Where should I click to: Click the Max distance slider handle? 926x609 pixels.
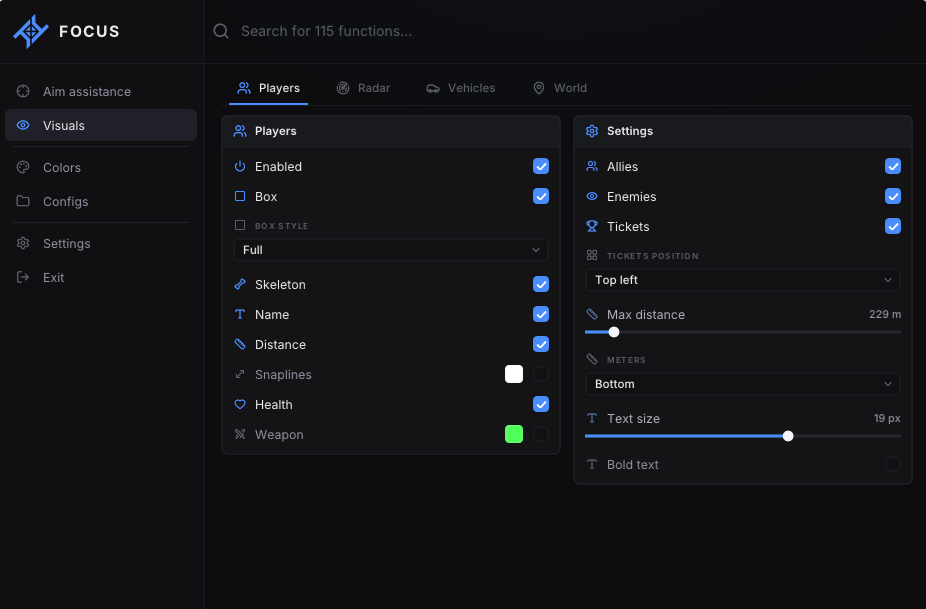(x=614, y=332)
